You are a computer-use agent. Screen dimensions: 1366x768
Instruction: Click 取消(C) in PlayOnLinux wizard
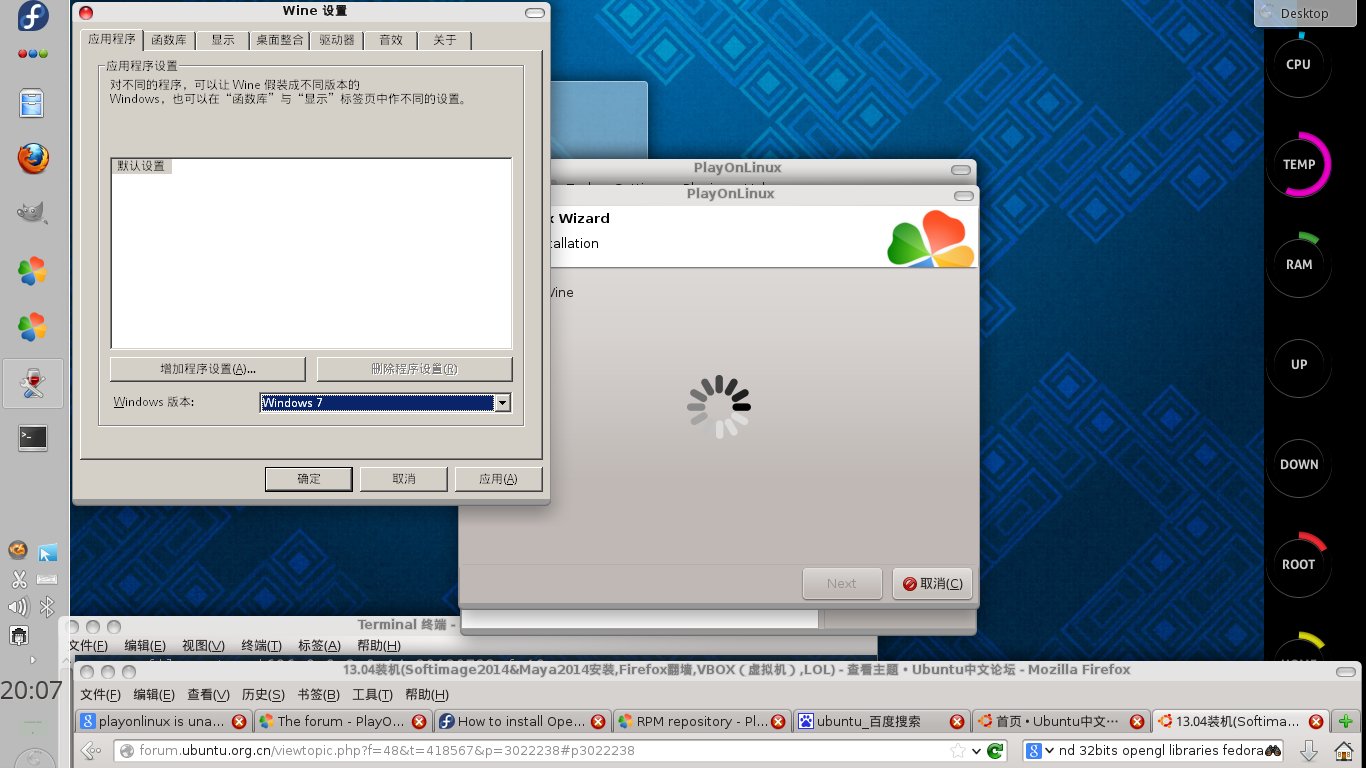[932, 584]
